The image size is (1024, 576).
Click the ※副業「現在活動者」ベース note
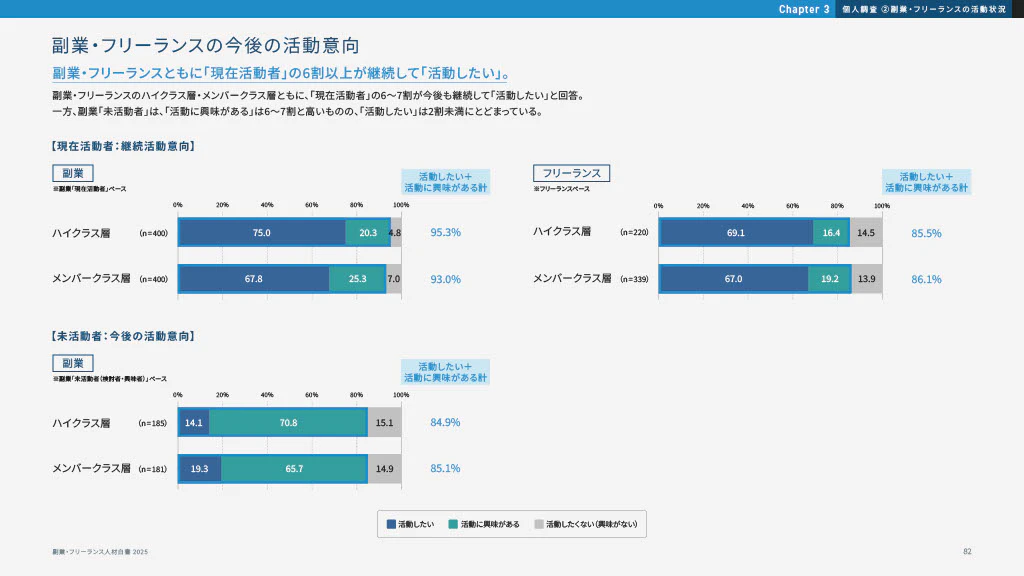coord(89,189)
